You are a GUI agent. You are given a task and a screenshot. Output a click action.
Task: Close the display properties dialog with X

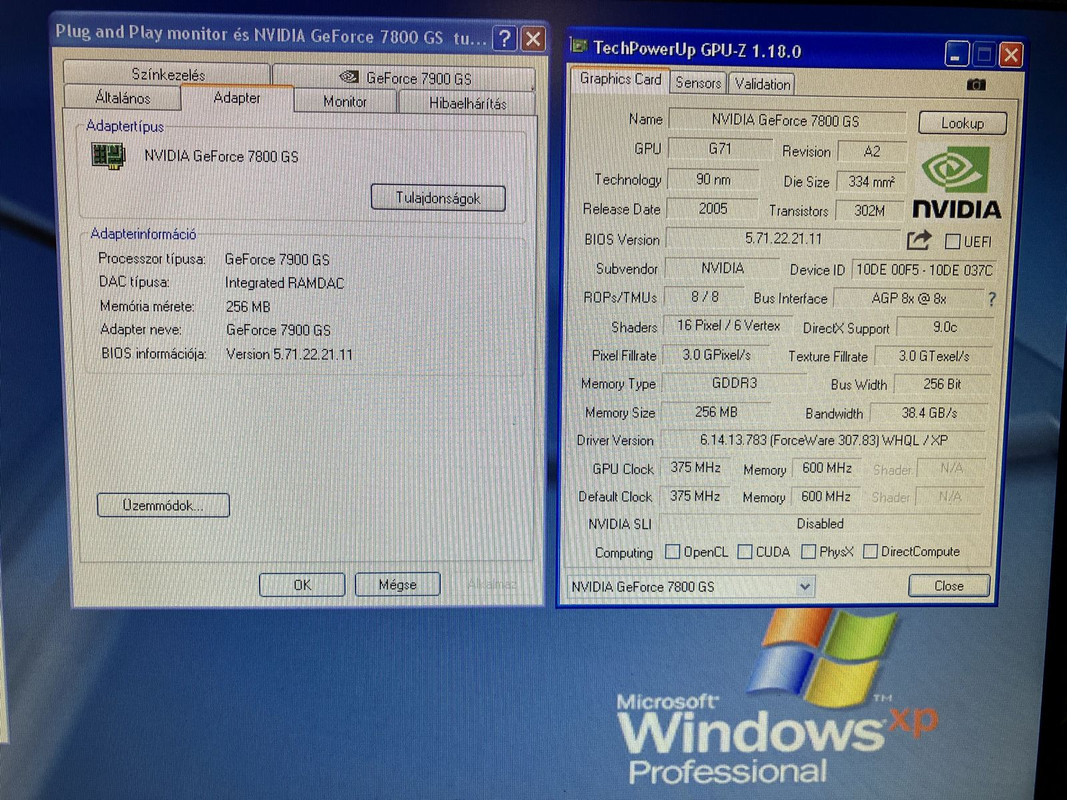(x=534, y=39)
